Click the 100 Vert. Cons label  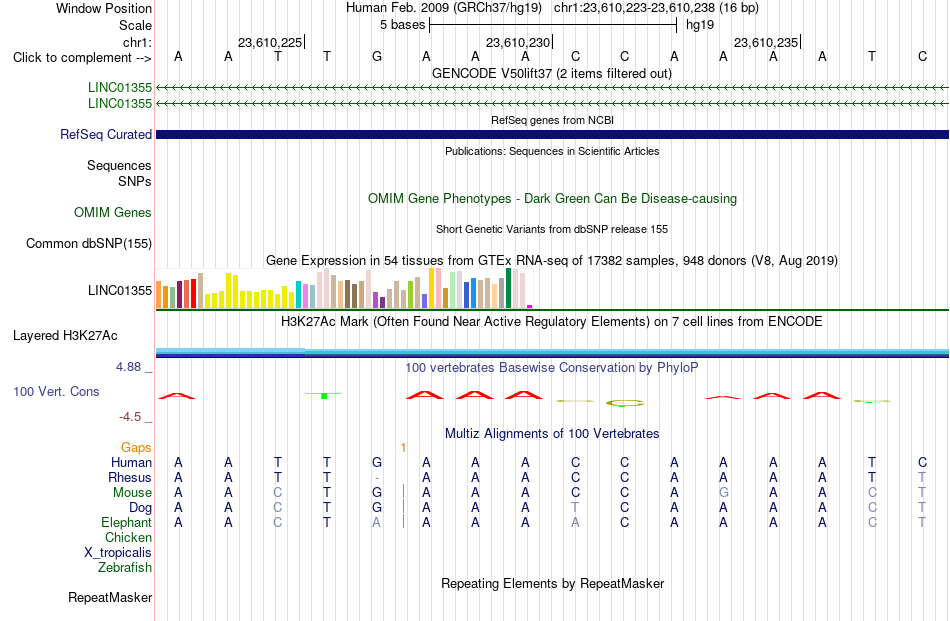56,391
